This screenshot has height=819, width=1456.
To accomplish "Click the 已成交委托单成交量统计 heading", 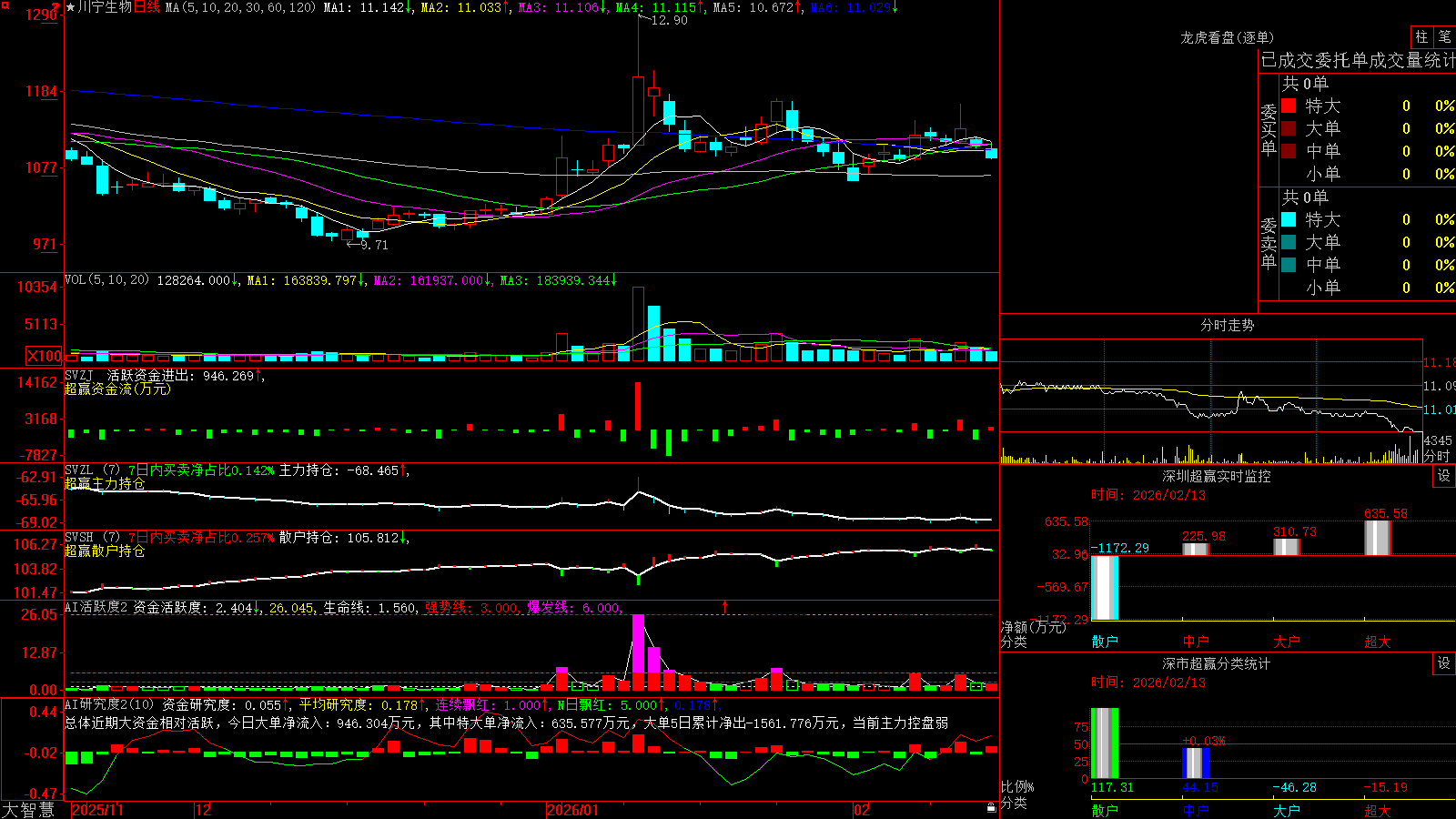I will coord(1358,60).
